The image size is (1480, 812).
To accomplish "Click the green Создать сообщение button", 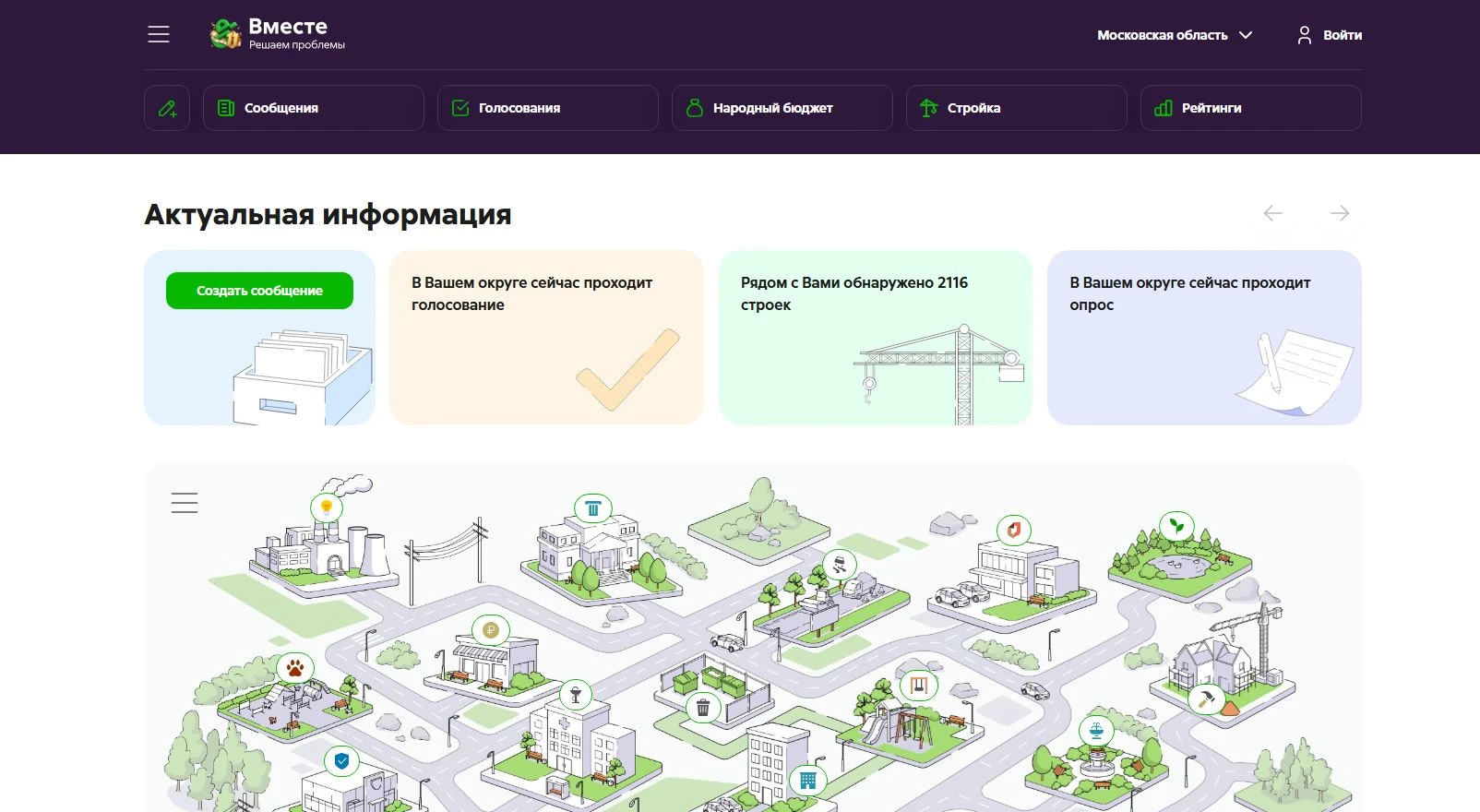I will click(x=259, y=291).
